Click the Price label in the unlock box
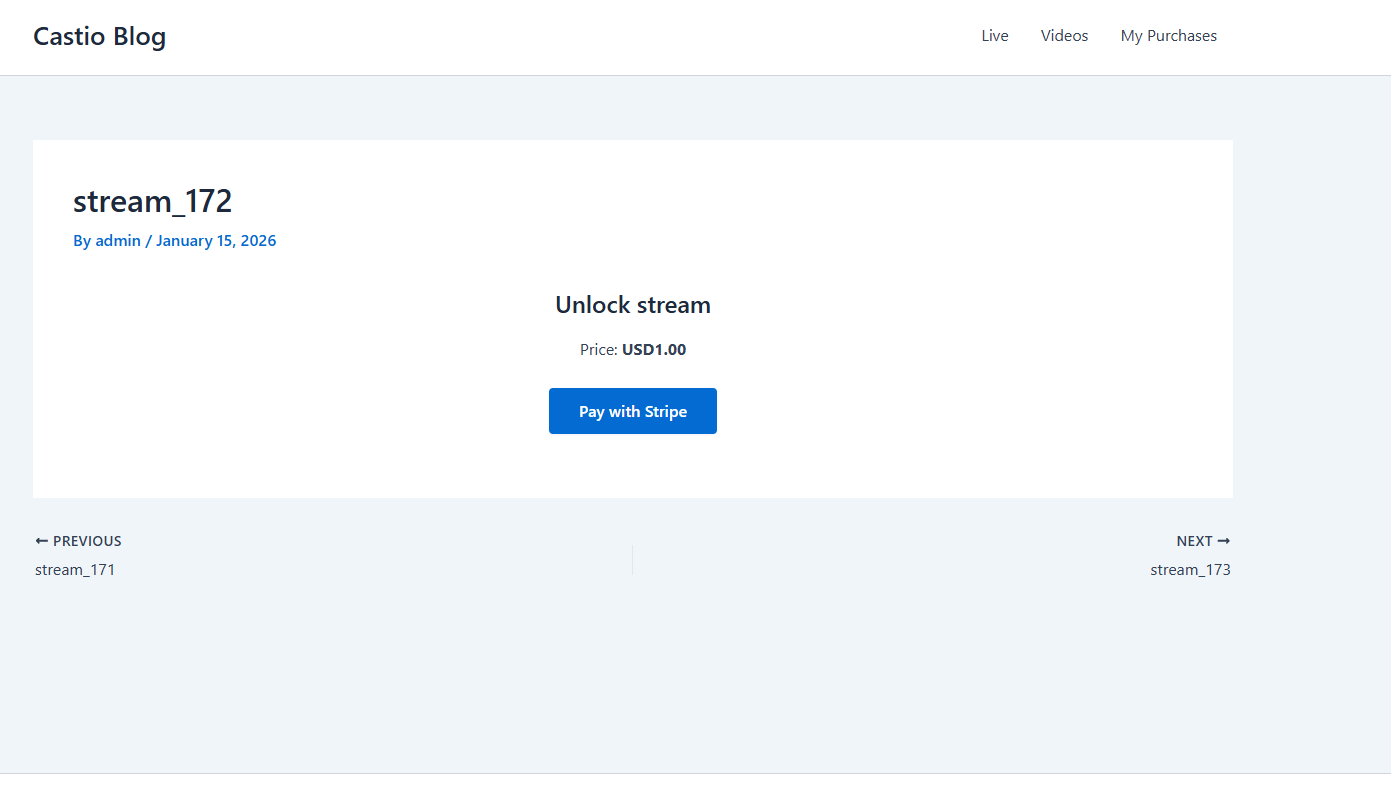Viewport: 1391px width, 798px height. pyautogui.click(x=599, y=349)
